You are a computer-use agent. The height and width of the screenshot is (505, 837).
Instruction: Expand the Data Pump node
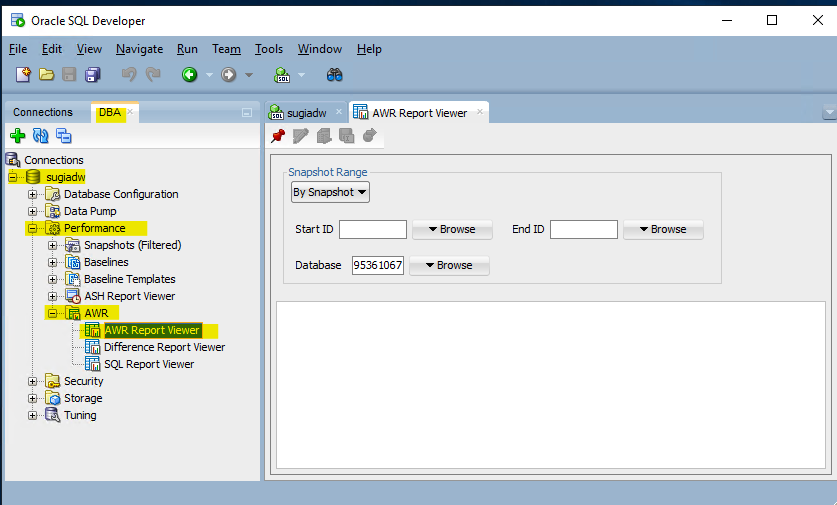tap(33, 211)
